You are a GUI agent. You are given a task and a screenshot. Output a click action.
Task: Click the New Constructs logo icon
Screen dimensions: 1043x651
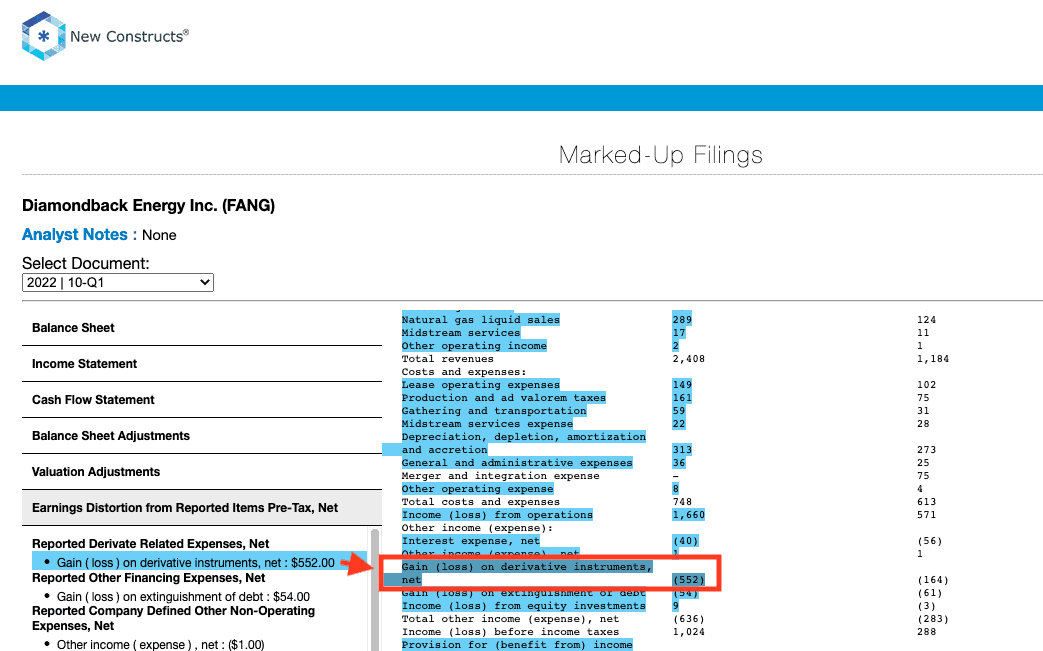43,36
